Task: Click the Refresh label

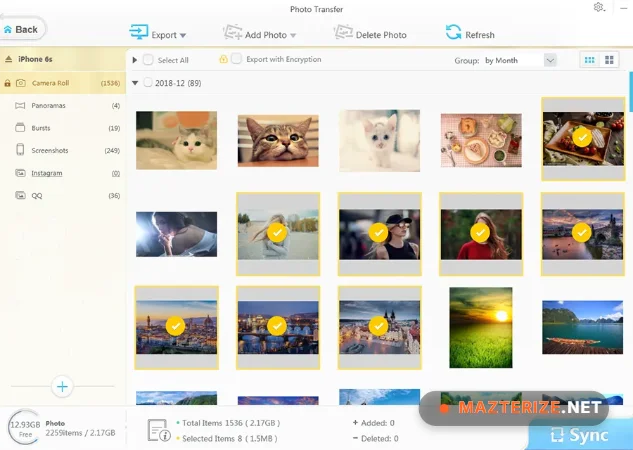Action: point(480,35)
